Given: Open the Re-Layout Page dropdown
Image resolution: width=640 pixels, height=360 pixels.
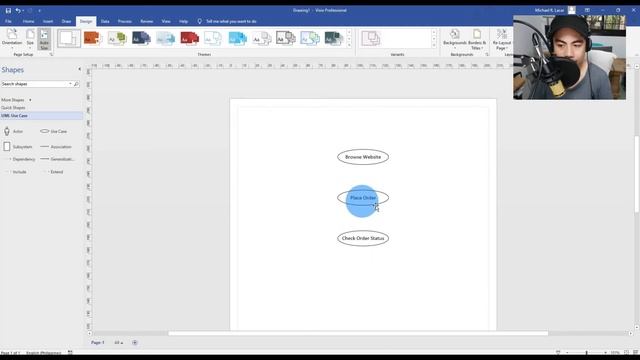Looking at the screenshot, I should coord(502,39).
